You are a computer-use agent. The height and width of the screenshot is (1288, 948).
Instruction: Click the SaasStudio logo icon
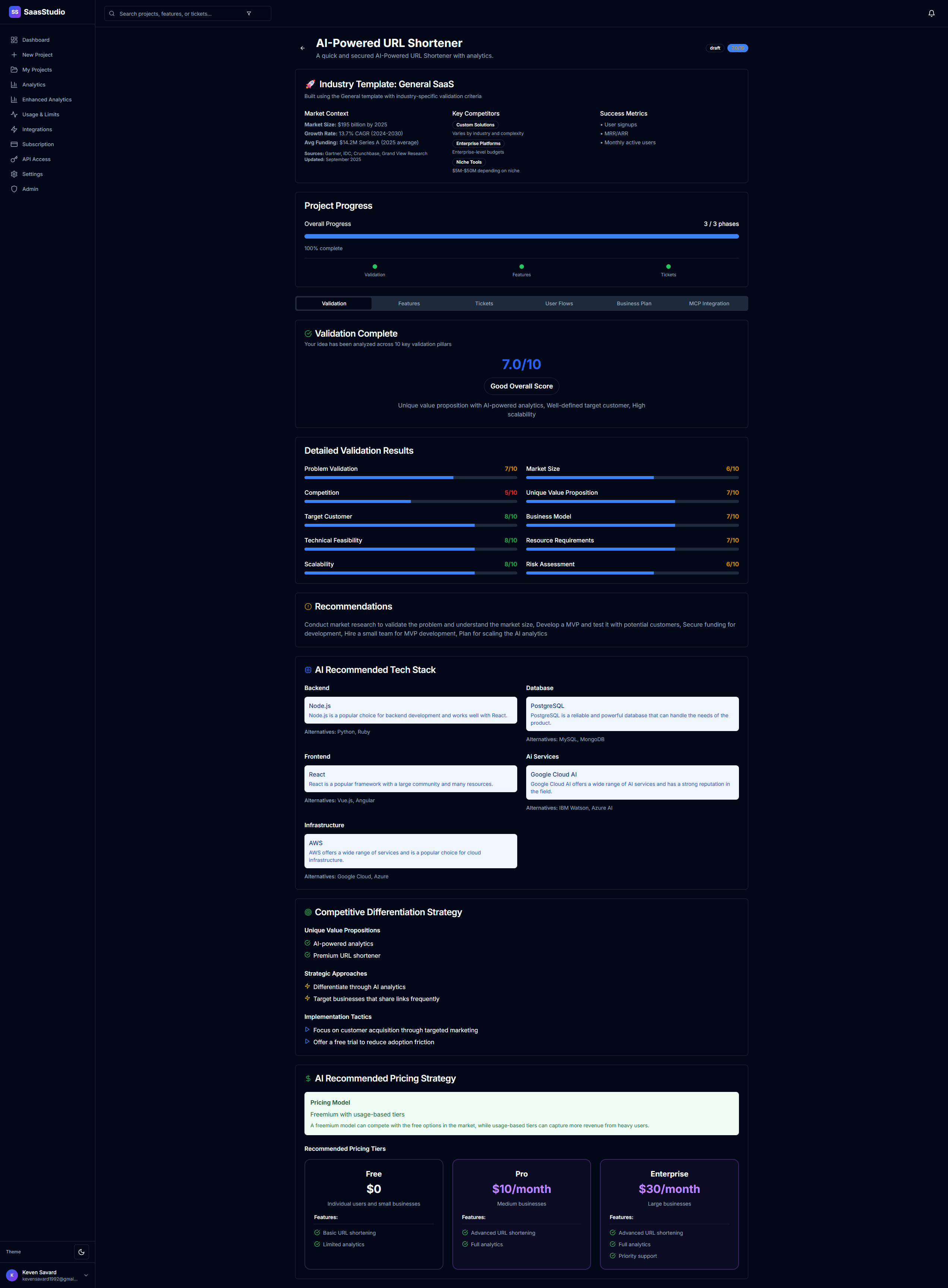coord(14,12)
